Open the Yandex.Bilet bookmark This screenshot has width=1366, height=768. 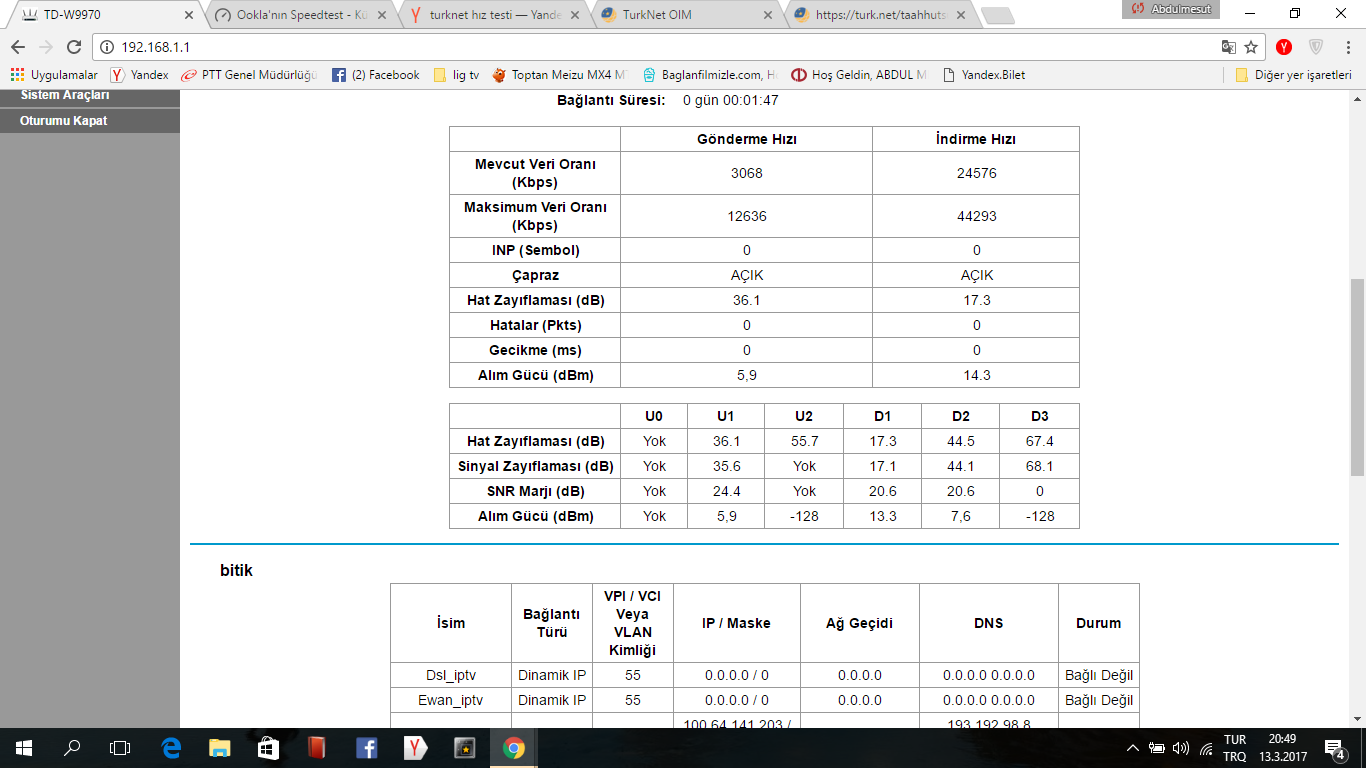tap(985, 75)
